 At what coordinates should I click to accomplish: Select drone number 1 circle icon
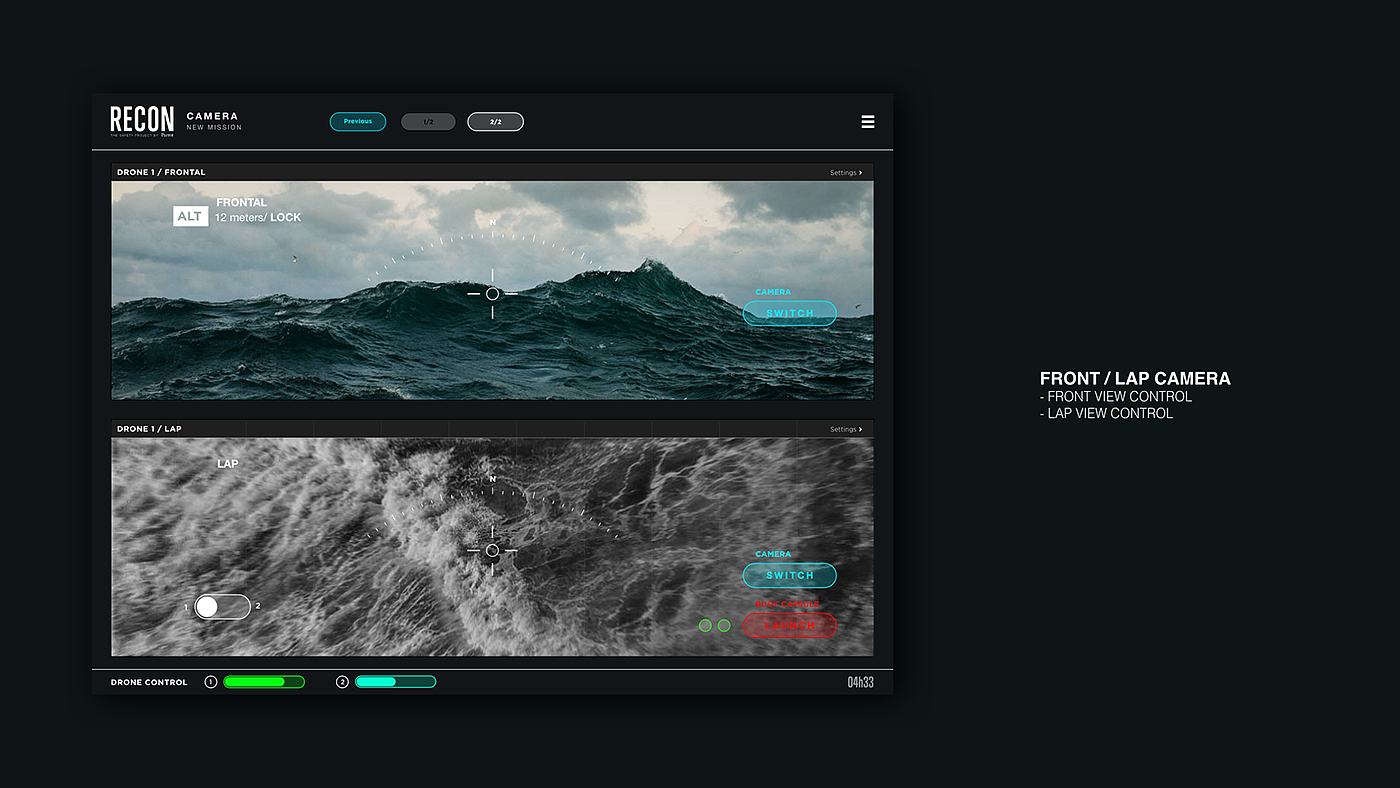[211, 682]
